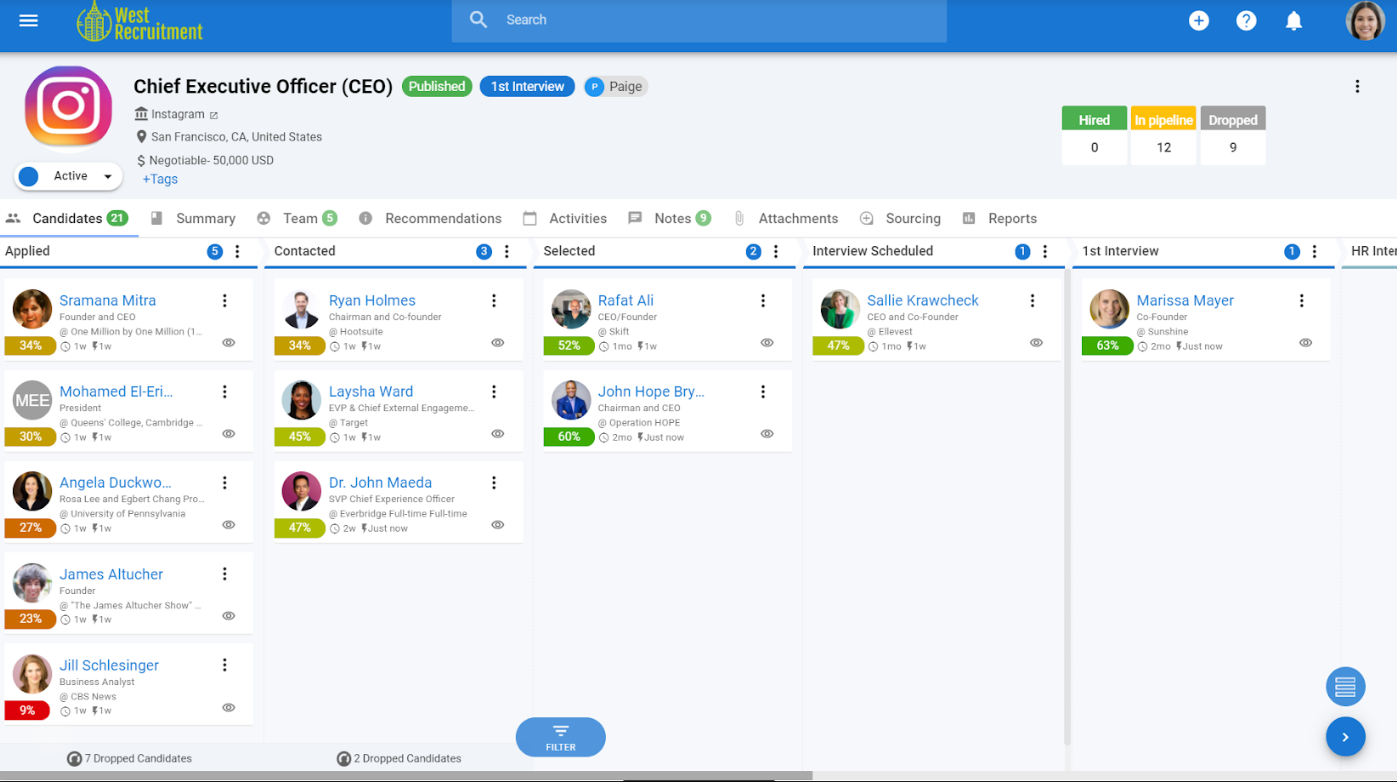Open the Recommendations tab
1397x782 pixels.
(x=430, y=219)
